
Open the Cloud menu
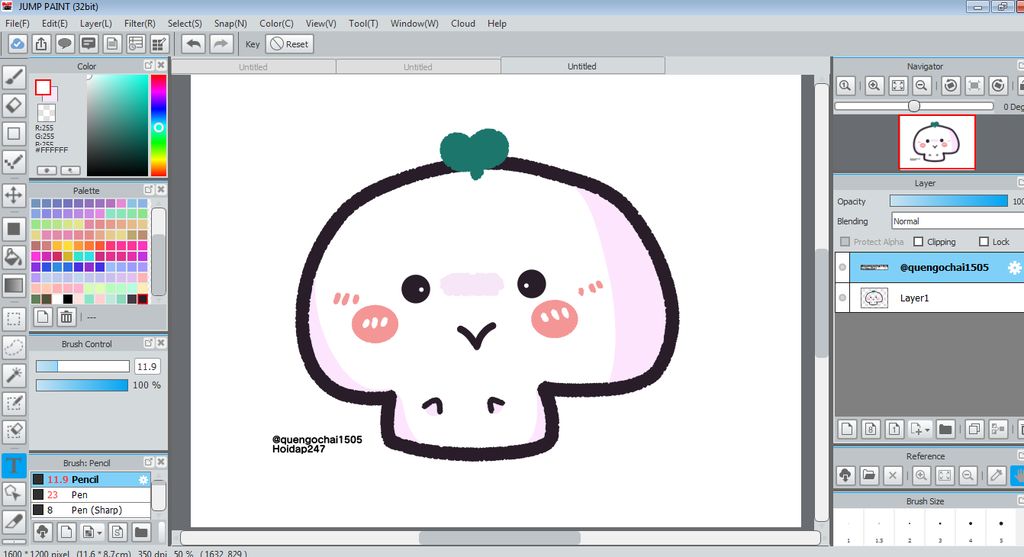tap(463, 24)
